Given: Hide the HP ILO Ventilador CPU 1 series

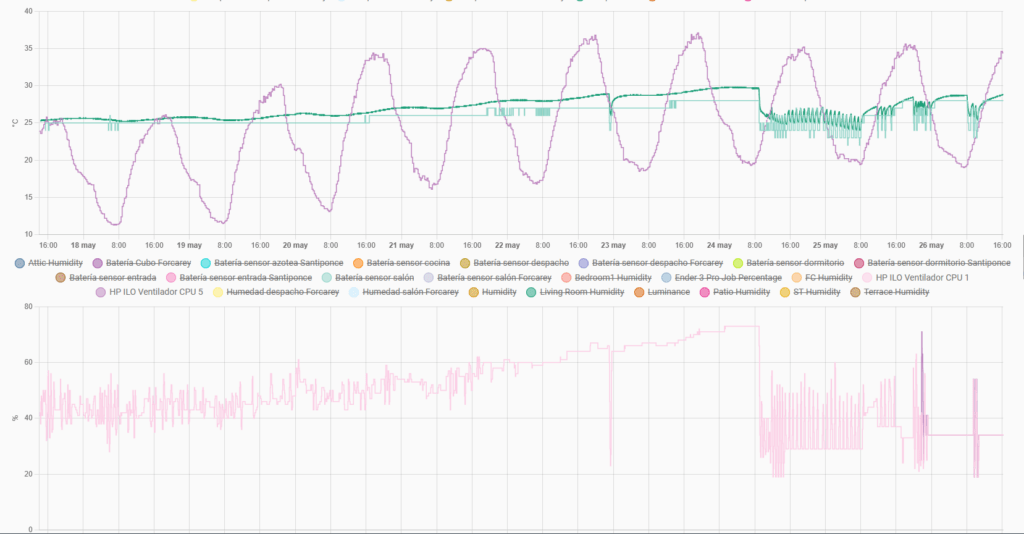Looking at the screenshot, I should (921, 277).
